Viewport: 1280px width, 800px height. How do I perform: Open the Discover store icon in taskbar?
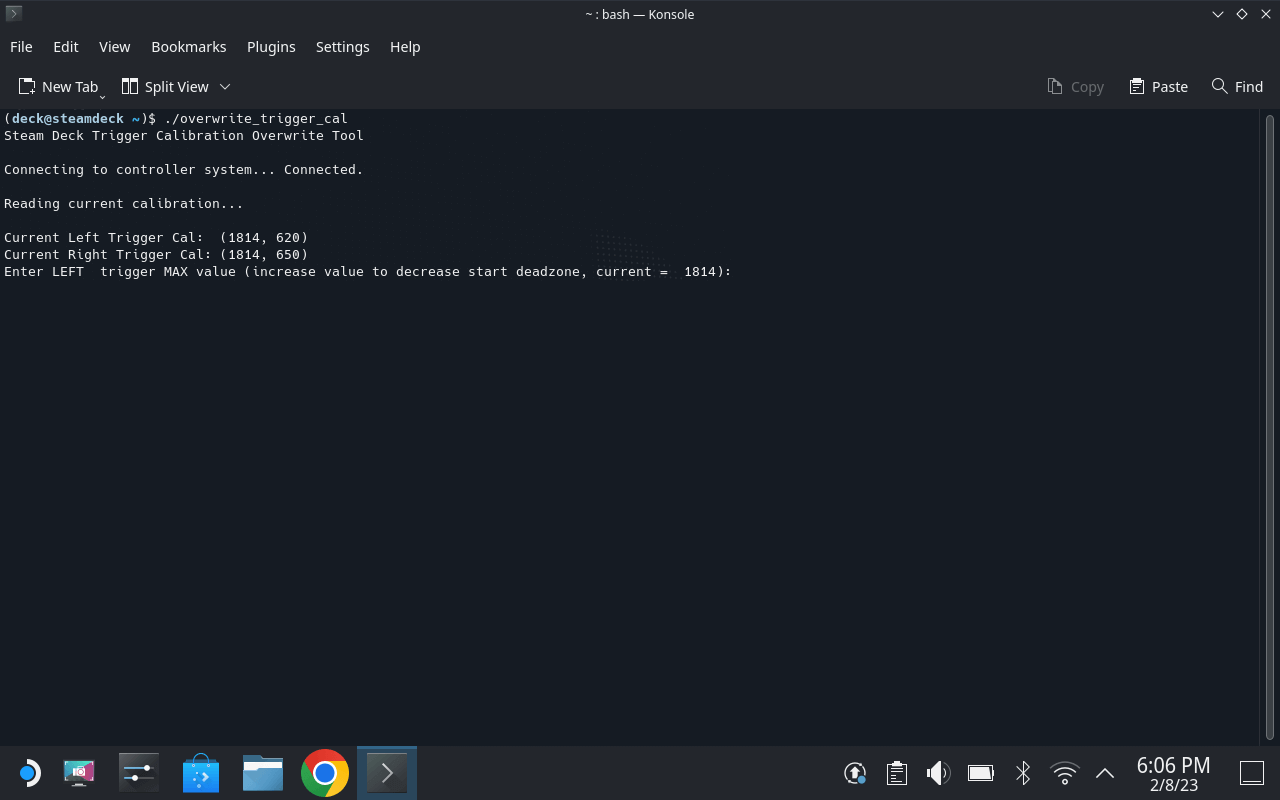tap(201, 773)
